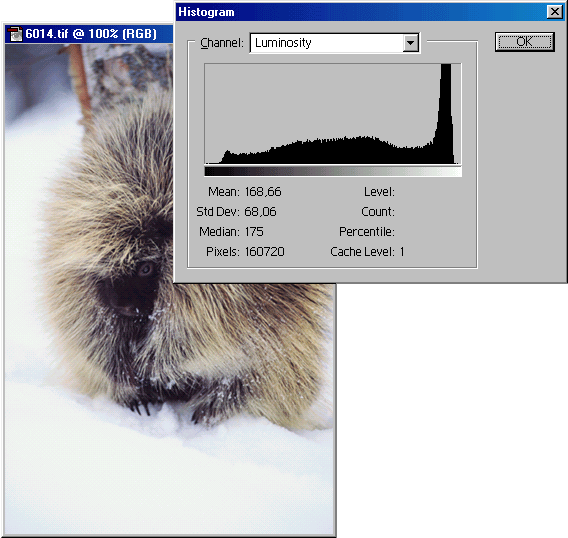Click the Pixels value 160720

click(264, 251)
